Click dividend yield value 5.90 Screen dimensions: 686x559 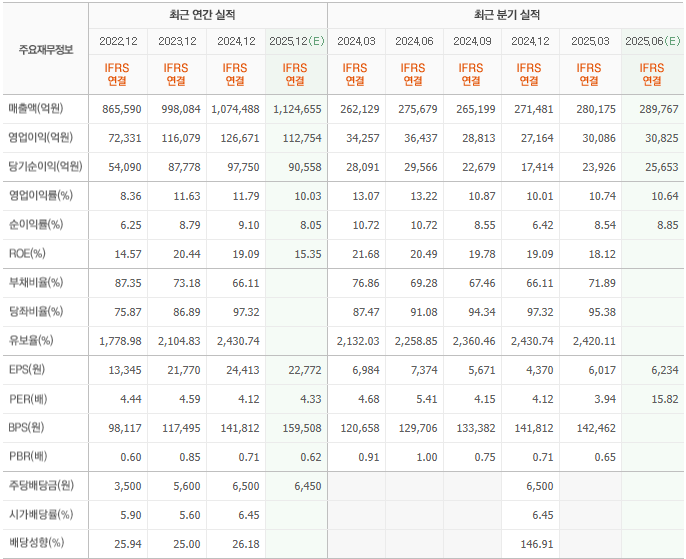click(x=131, y=515)
